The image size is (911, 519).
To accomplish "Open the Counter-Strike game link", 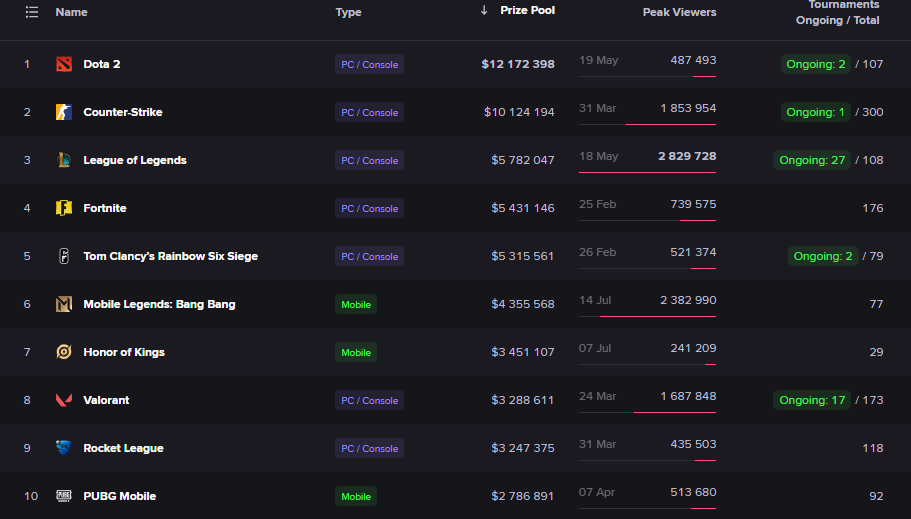I will click(x=123, y=112).
